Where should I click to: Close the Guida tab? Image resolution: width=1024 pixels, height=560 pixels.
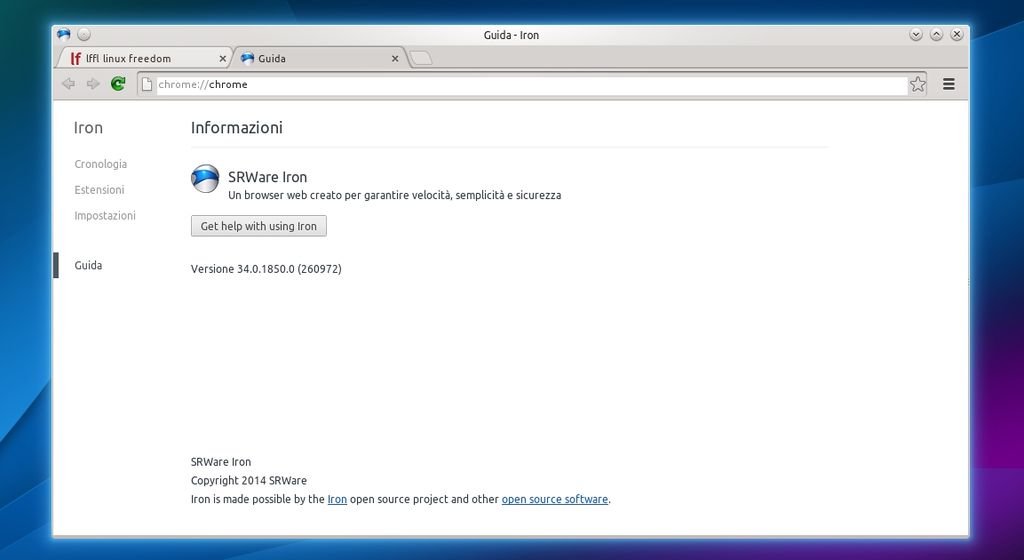point(395,58)
